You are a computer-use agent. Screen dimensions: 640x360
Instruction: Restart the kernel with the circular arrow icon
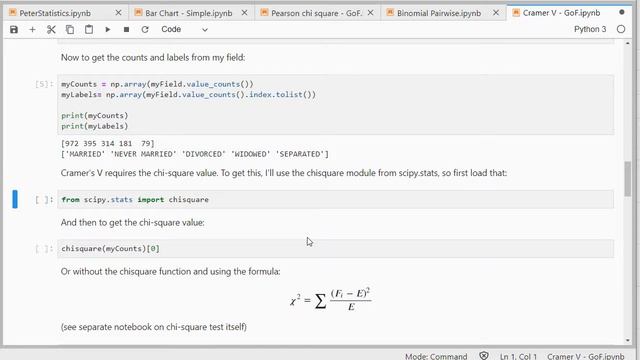(x=145, y=29)
